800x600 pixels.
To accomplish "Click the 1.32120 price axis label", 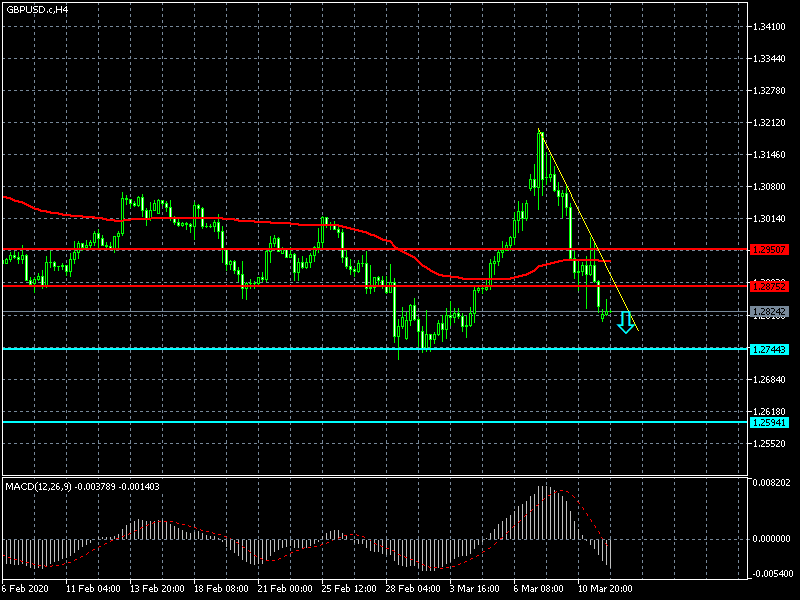I will (769, 123).
